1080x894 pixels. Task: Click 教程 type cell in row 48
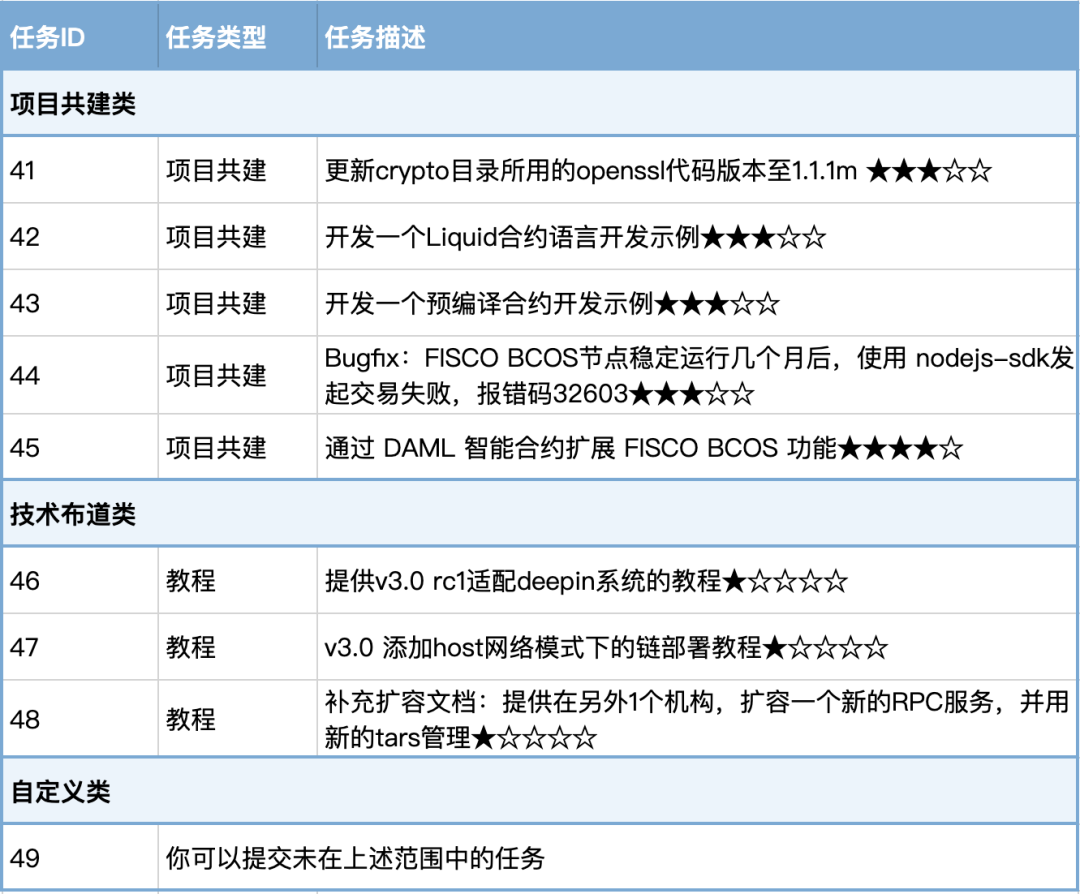[238, 719]
